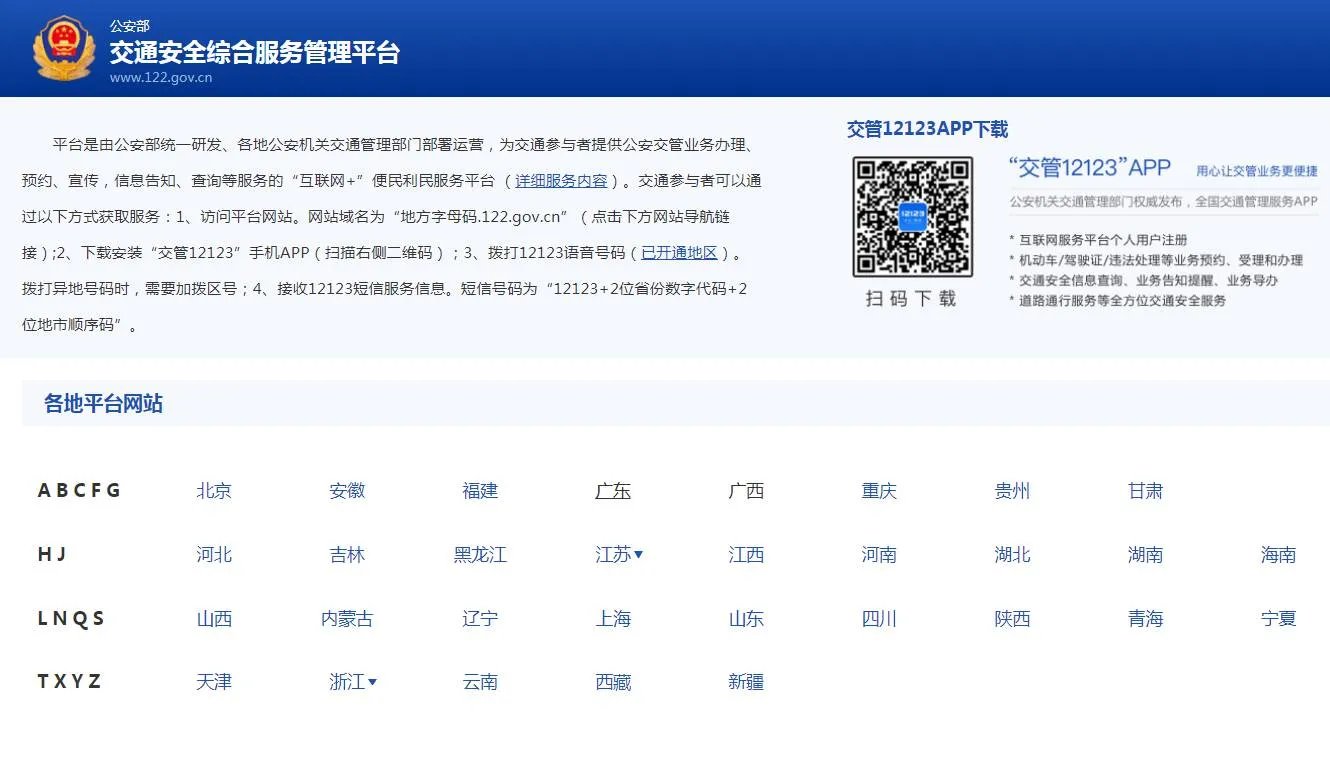Click the 各地平台网站 section header

tap(103, 404)
